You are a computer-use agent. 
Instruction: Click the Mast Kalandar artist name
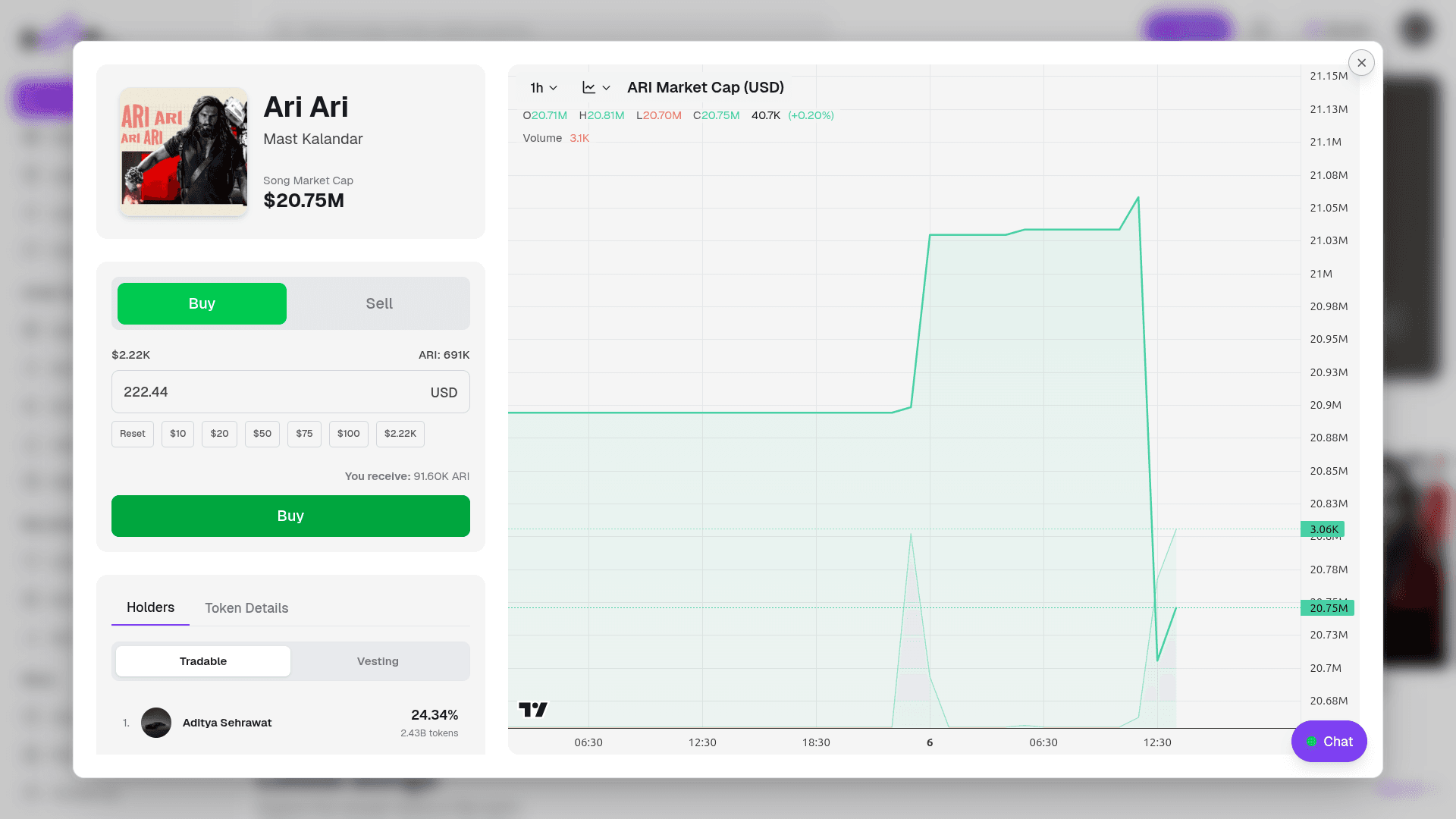click(313, 139)
